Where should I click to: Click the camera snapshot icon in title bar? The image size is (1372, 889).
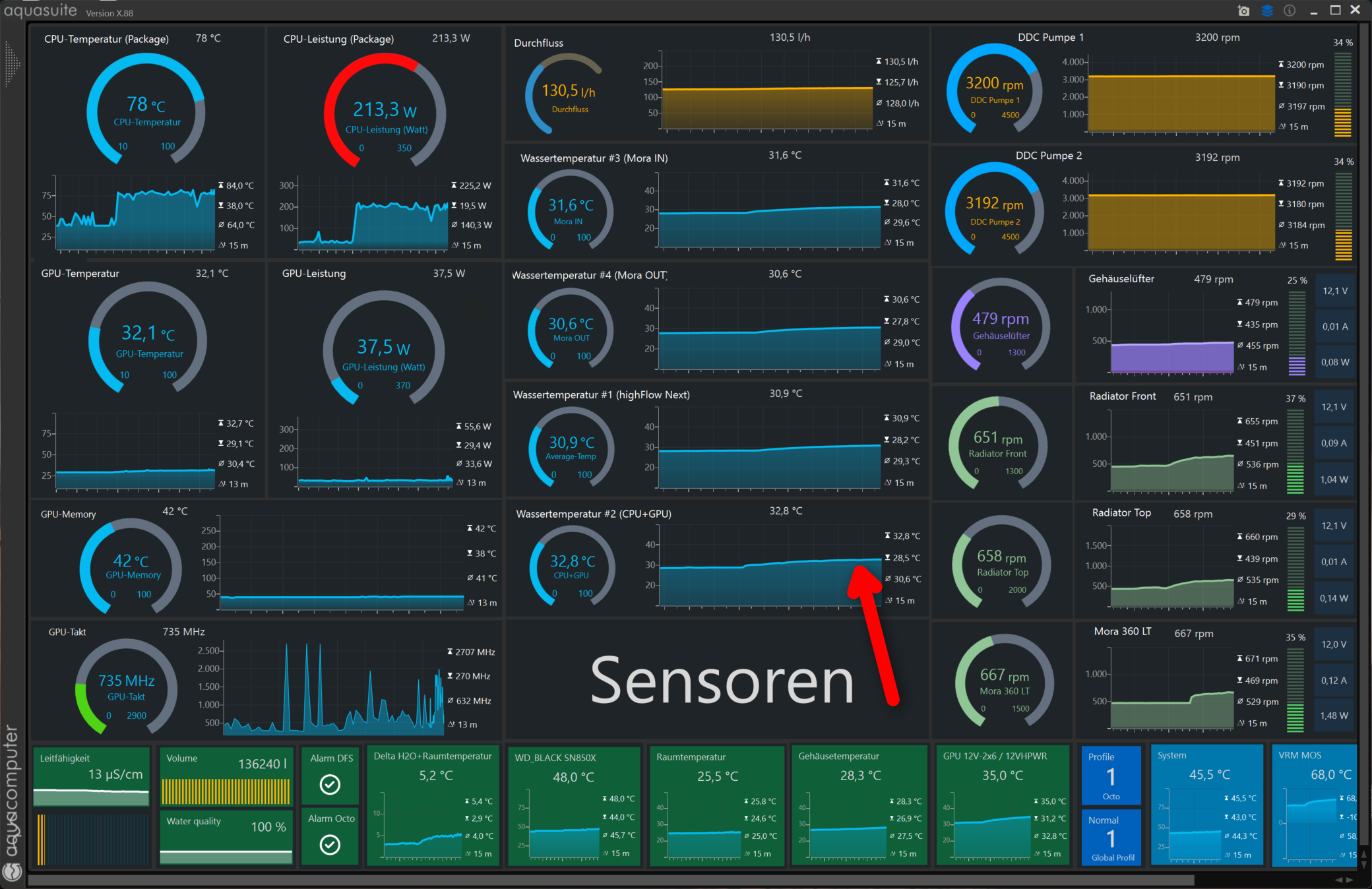tap(1243, 11)
